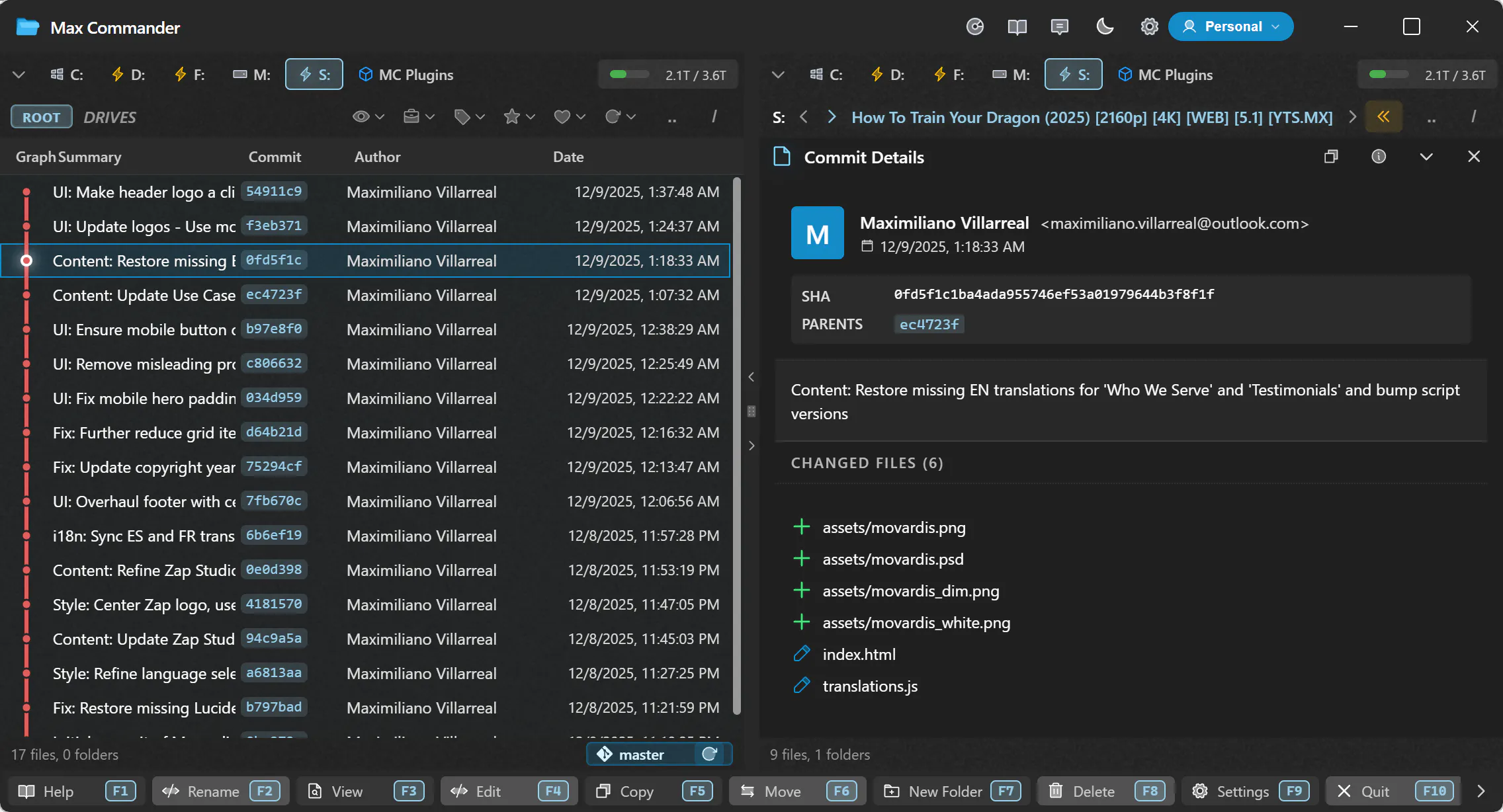The image size is (1503, 812).
Task: Open the heart icon dropdown
Action: point(570,117)
